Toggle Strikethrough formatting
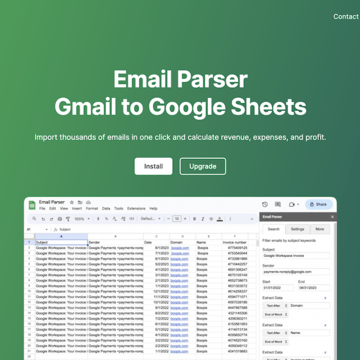This screenshot has width=360, height=360. click(211, 219)
